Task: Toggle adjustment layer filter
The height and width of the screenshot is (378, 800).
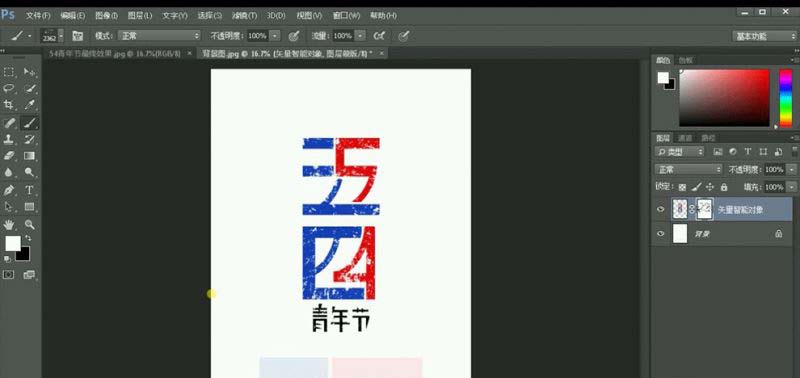Action: [733, 152]
